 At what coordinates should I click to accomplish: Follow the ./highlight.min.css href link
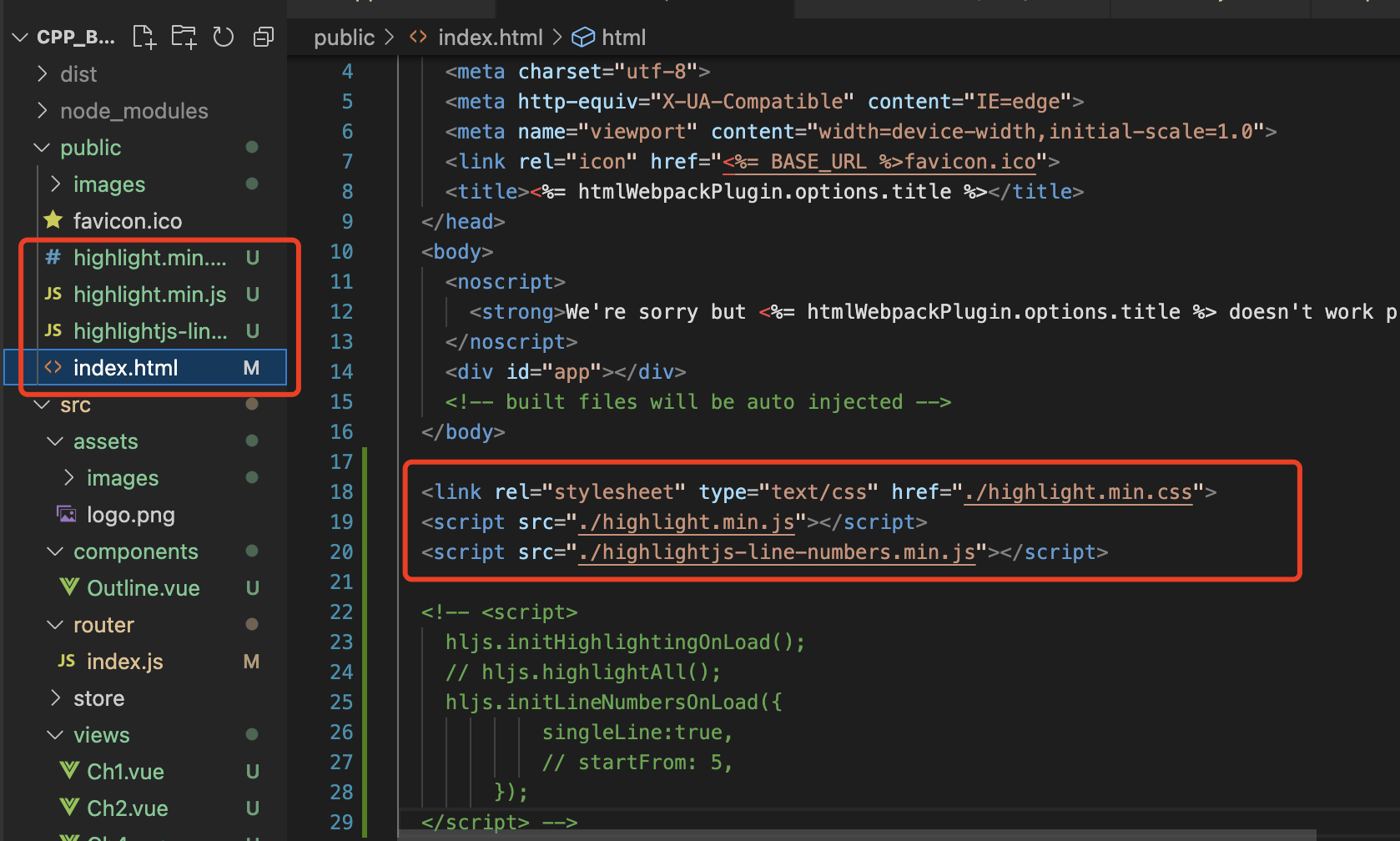coord(1079,492)
